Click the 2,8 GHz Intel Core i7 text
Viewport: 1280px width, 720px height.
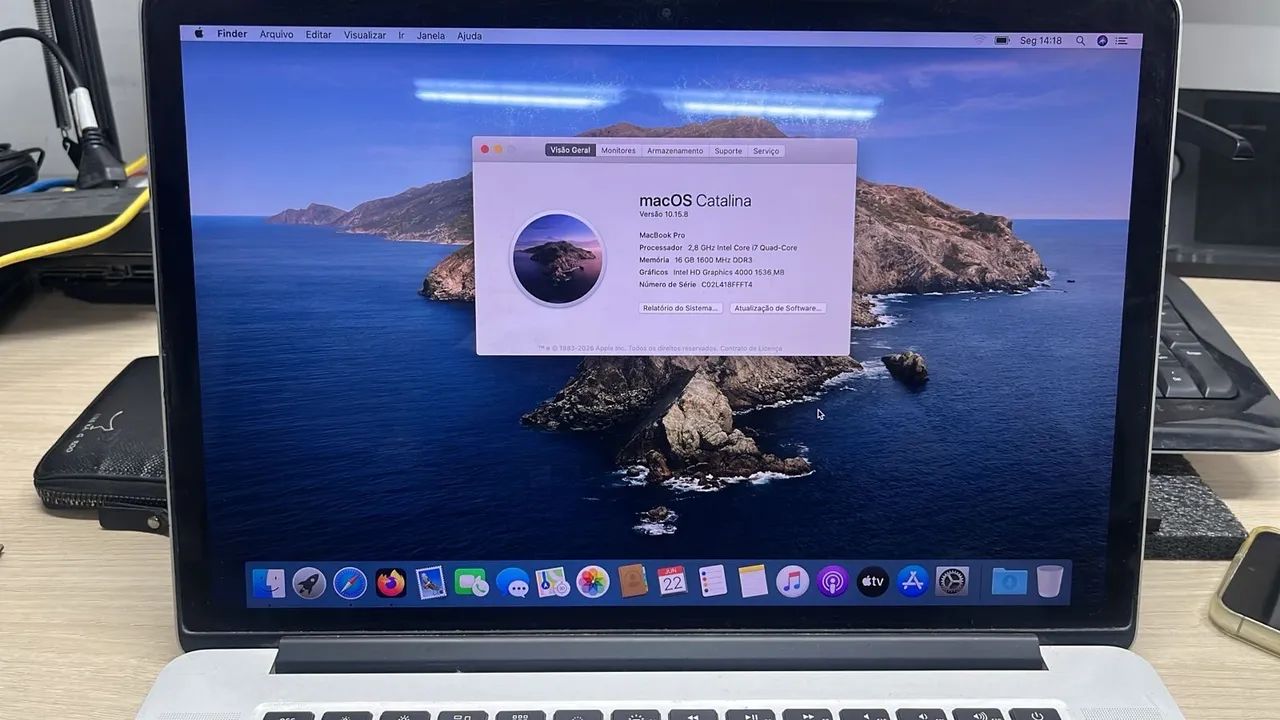pyautogui.click(x=743, y=247)
